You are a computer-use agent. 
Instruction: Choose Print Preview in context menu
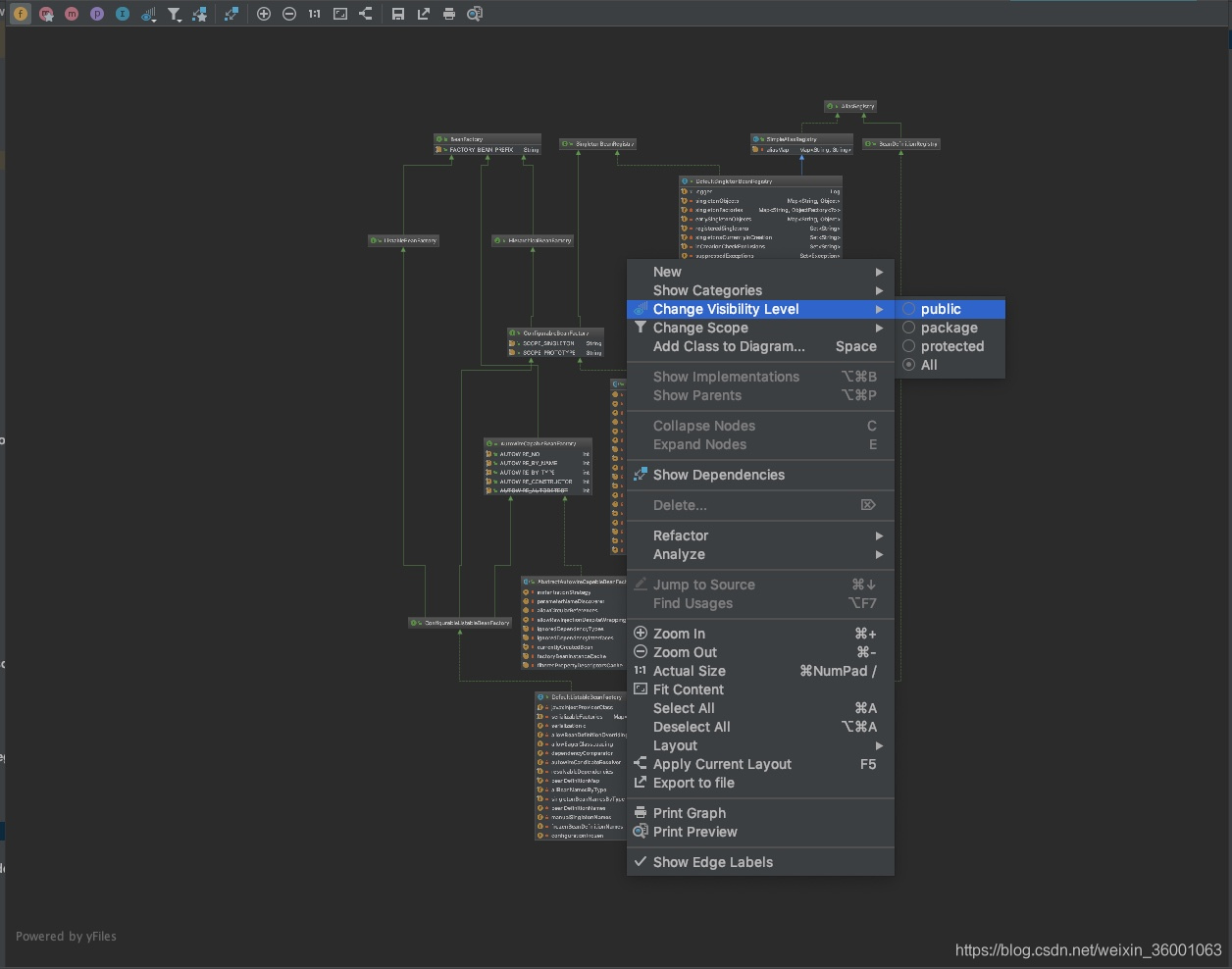point(760,832)
